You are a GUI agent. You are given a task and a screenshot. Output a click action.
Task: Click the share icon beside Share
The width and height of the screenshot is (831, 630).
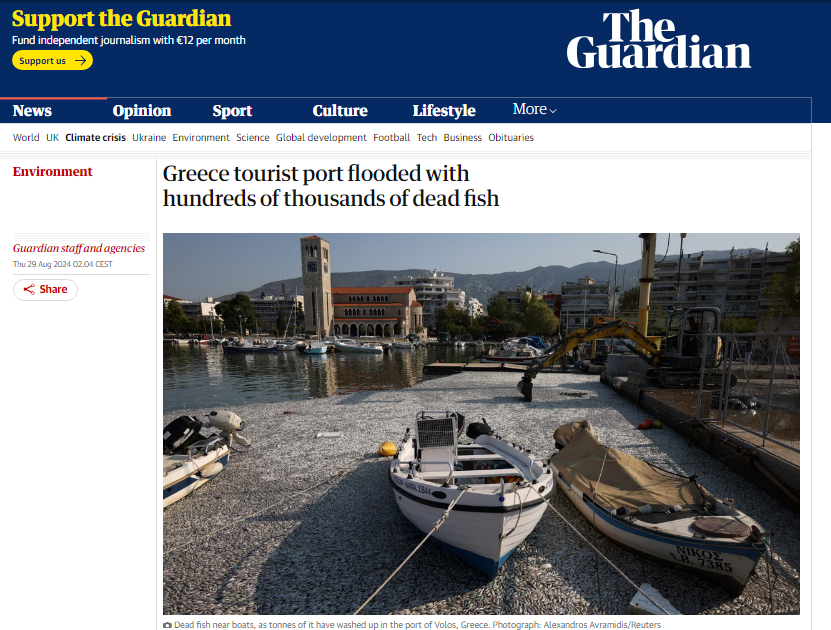pos(29,289)
